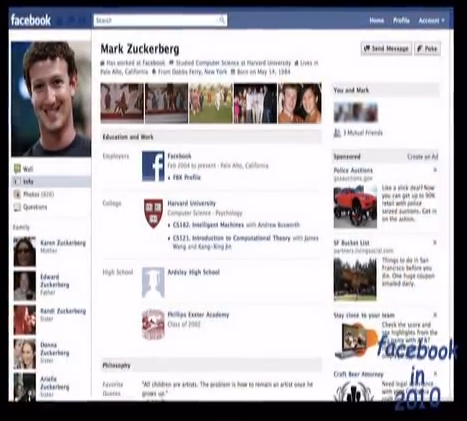Dismiss the Police Auctions ad
Viewport: 467px width, 421px height.
coord(435,170)
